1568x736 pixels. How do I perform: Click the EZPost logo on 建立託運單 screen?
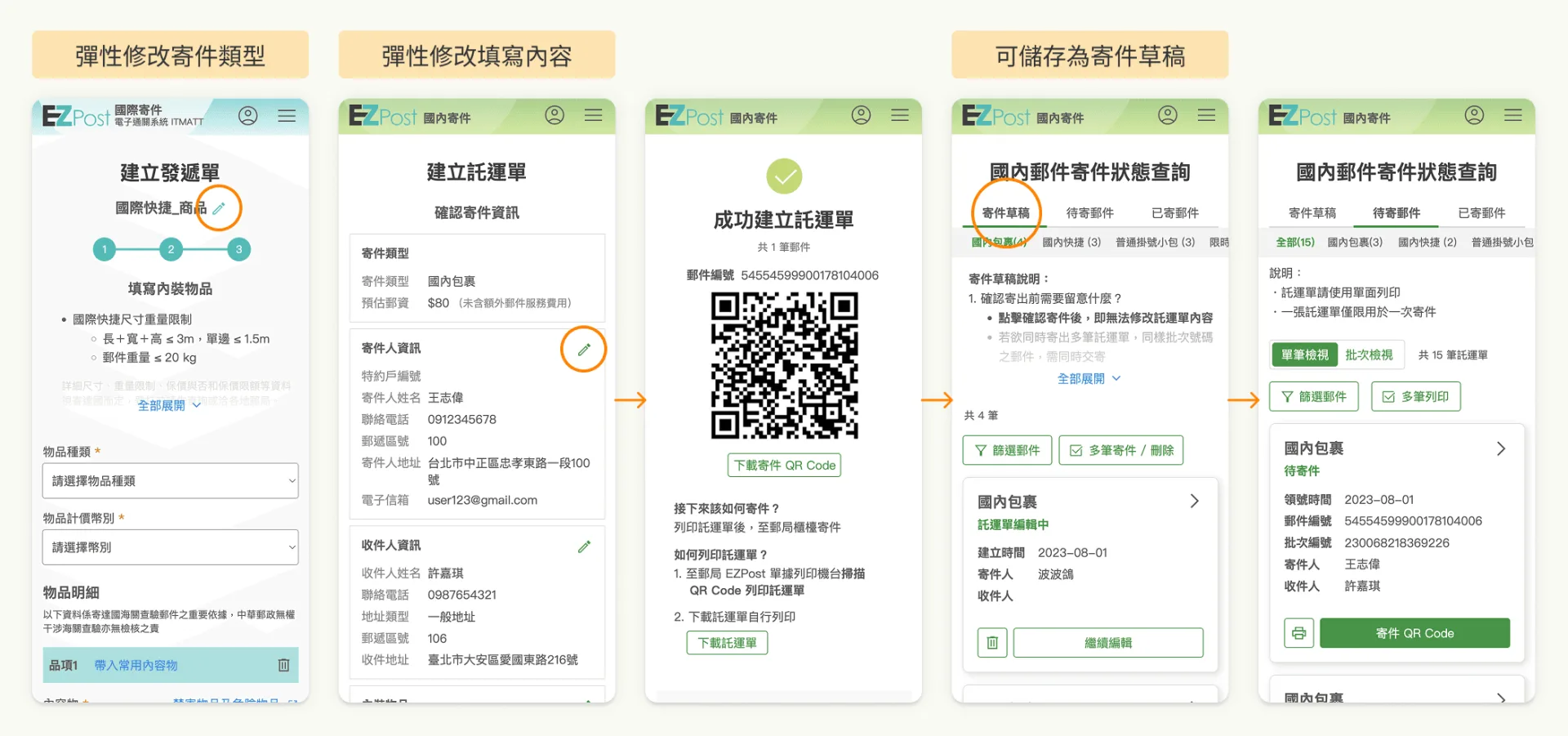point(382,116)
